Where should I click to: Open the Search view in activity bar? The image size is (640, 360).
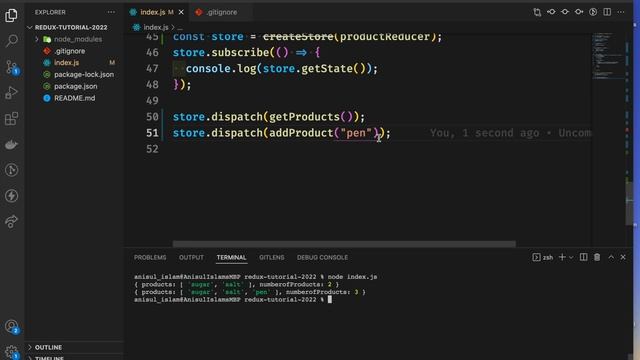(11, 41)
